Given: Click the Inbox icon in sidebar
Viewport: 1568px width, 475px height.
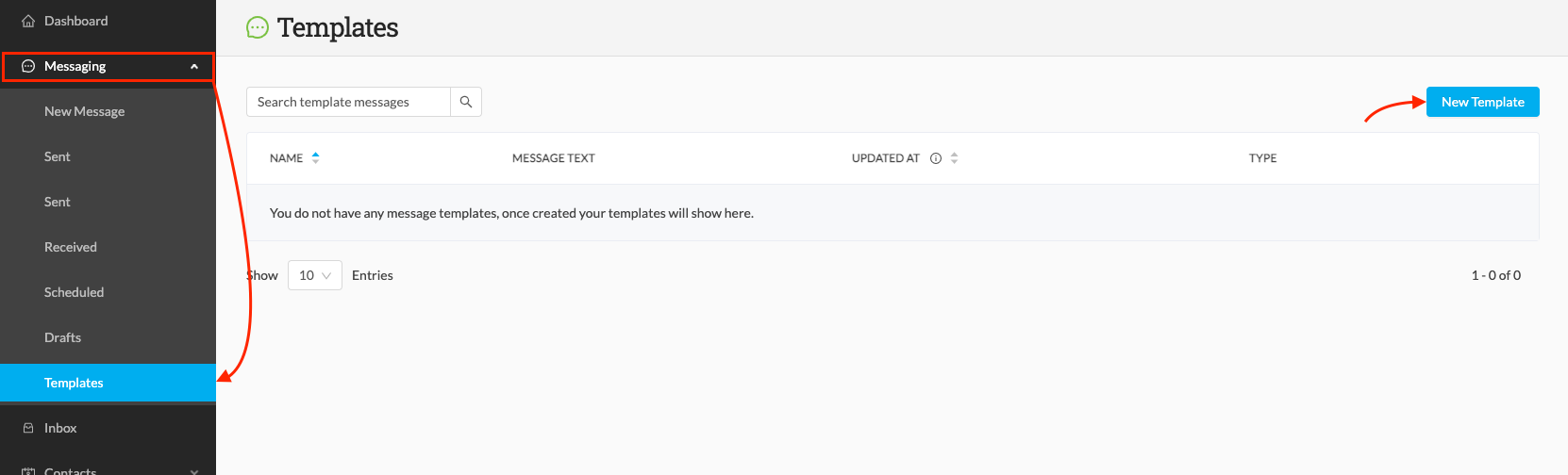Looking at the screenshot, I should click(x=28, y=428).
